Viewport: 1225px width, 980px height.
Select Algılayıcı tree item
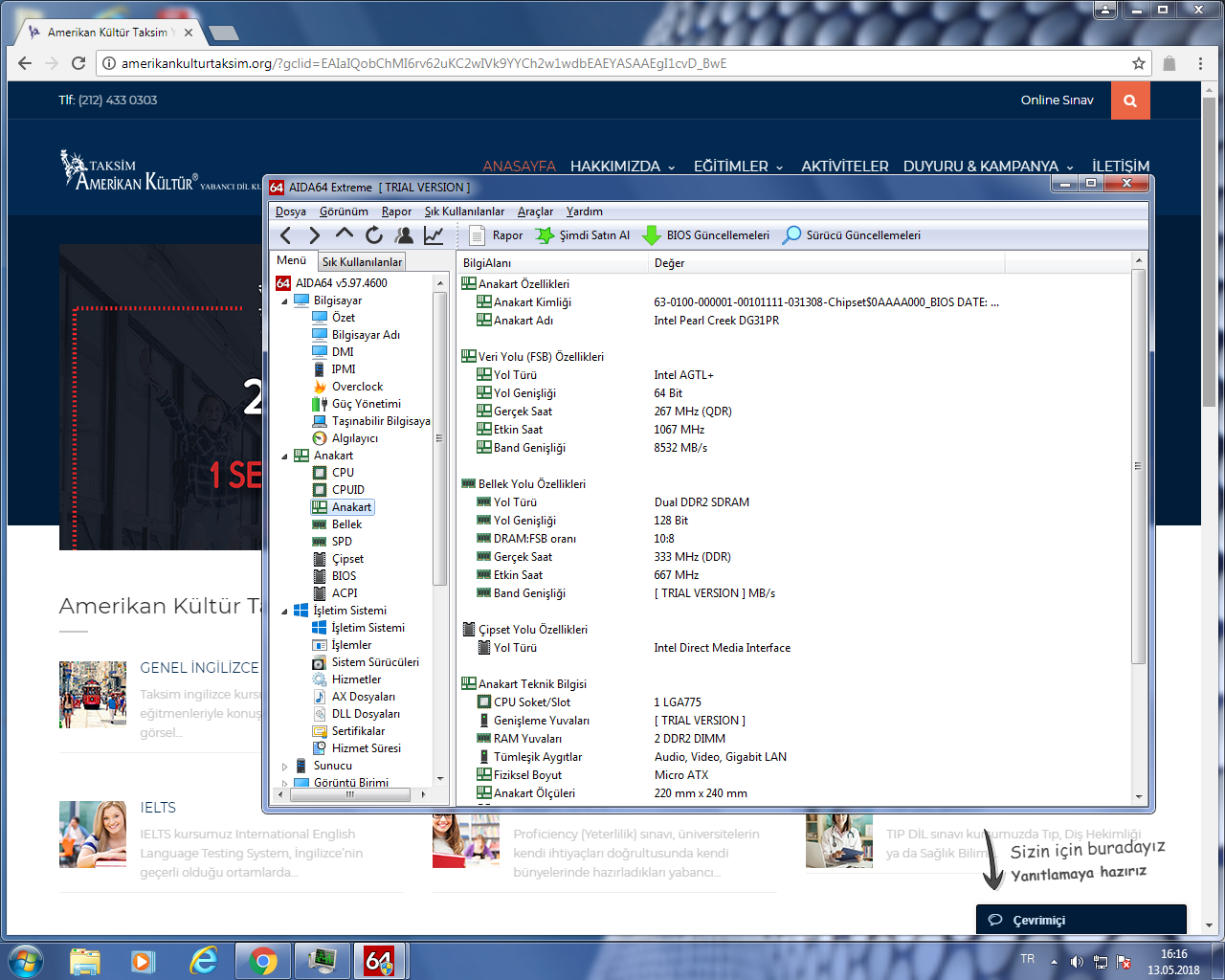pyautogui.click(x=345, y=438)
